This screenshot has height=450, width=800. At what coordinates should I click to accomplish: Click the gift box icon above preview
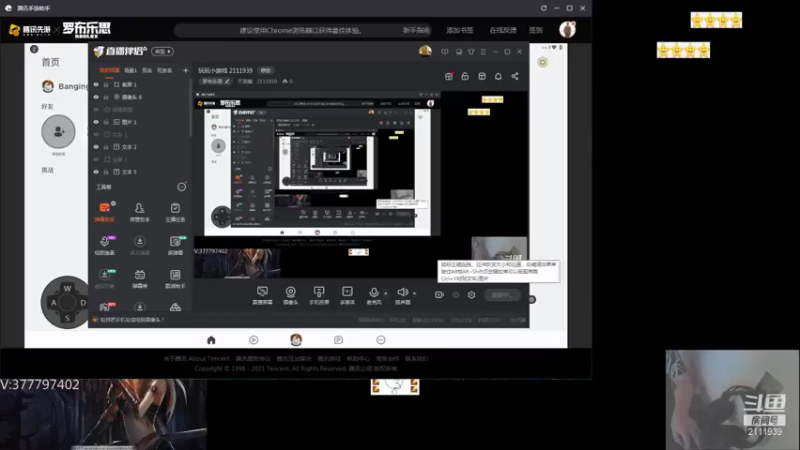coord(449,76)
